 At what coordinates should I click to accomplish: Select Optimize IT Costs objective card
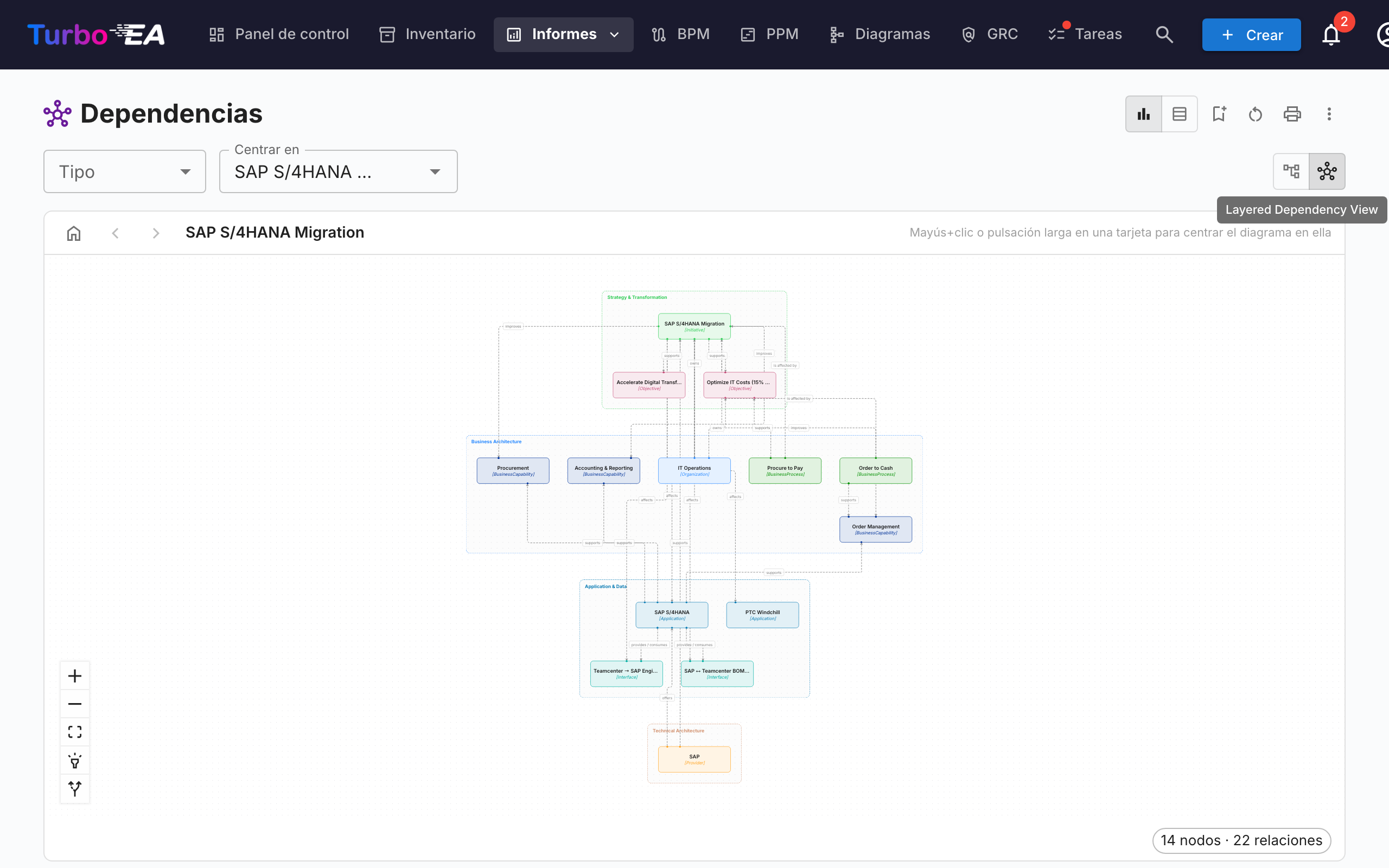coord(740,385)
